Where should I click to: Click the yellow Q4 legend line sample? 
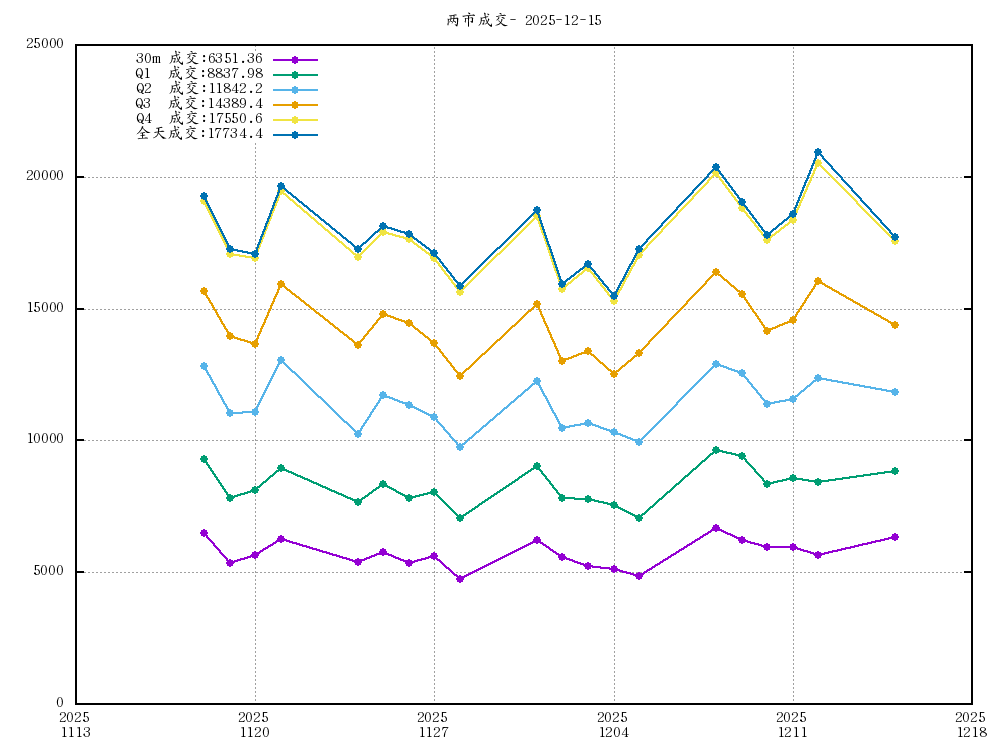click(x=295, y=119)
